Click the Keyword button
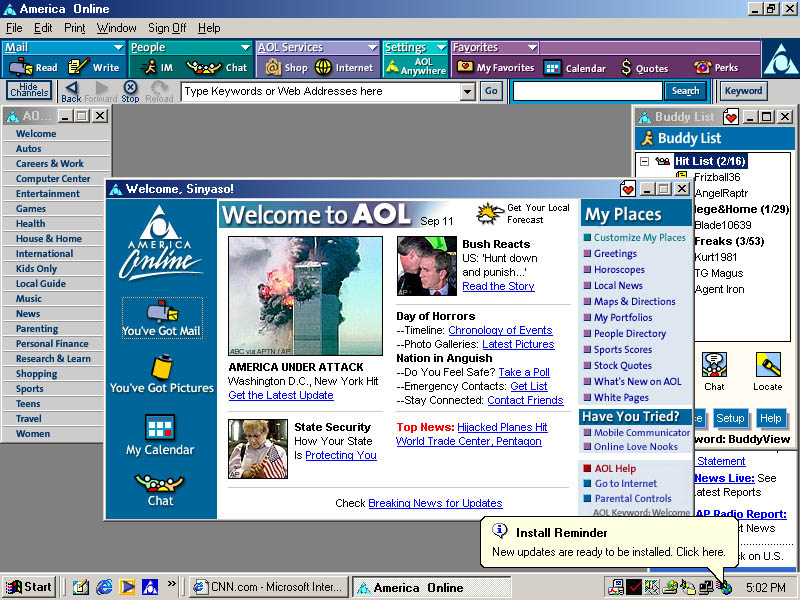Viewport: 800px width, 600px height. (743, 91)
